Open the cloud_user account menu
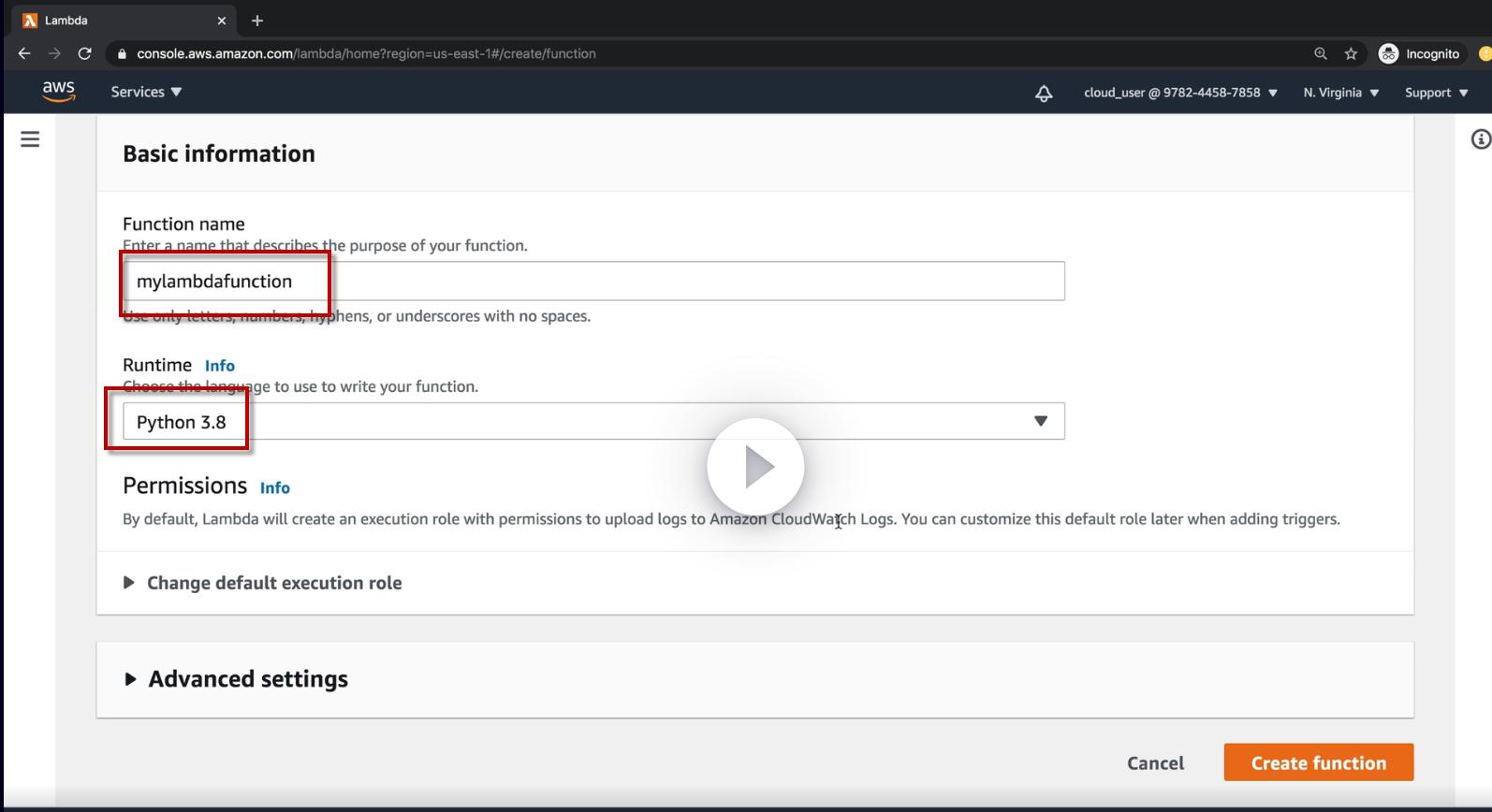This screenshot has height=812, width=1492. [1180, 93]
